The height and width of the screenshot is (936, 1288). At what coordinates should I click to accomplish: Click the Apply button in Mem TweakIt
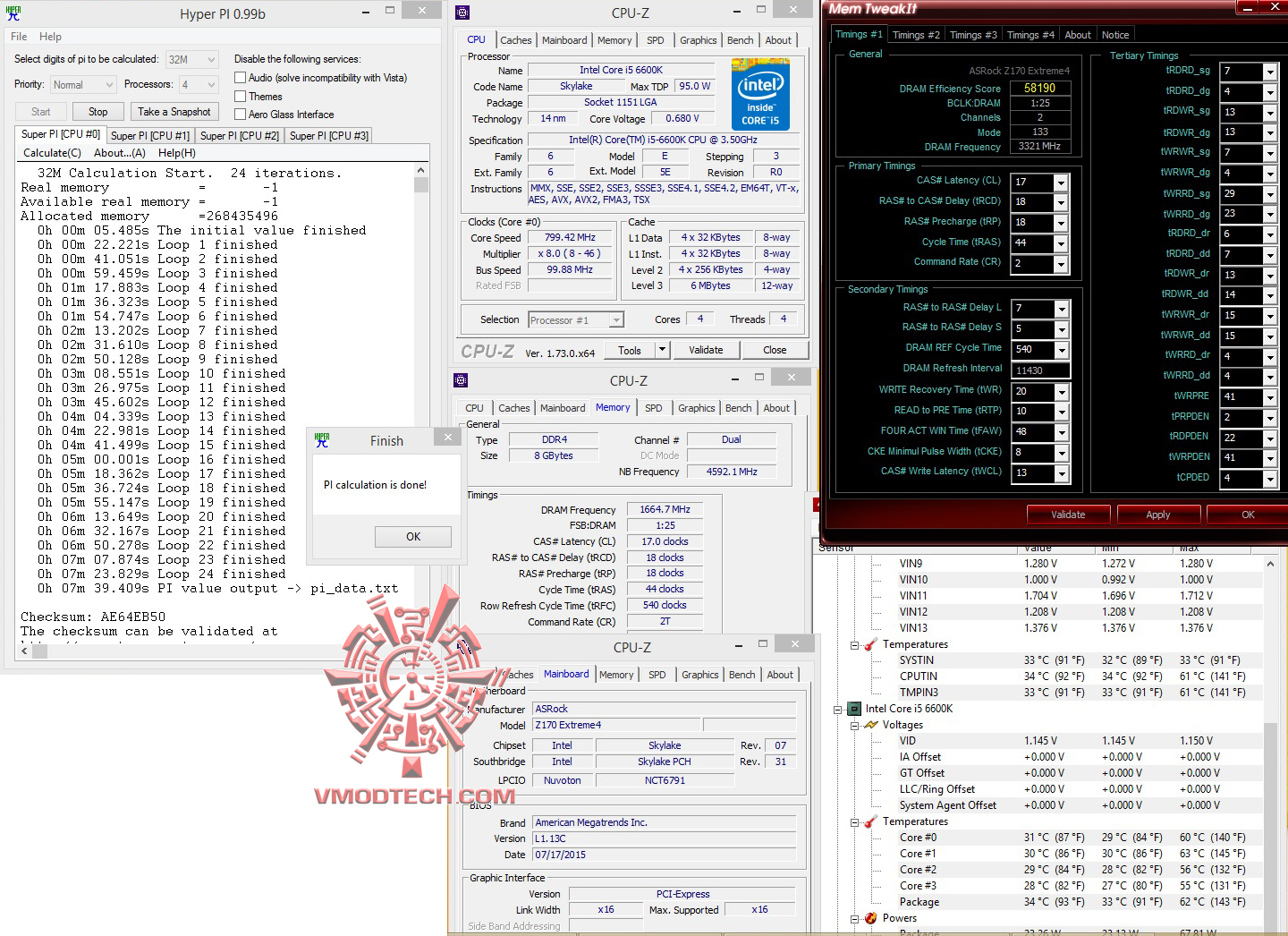(1158, 515)
